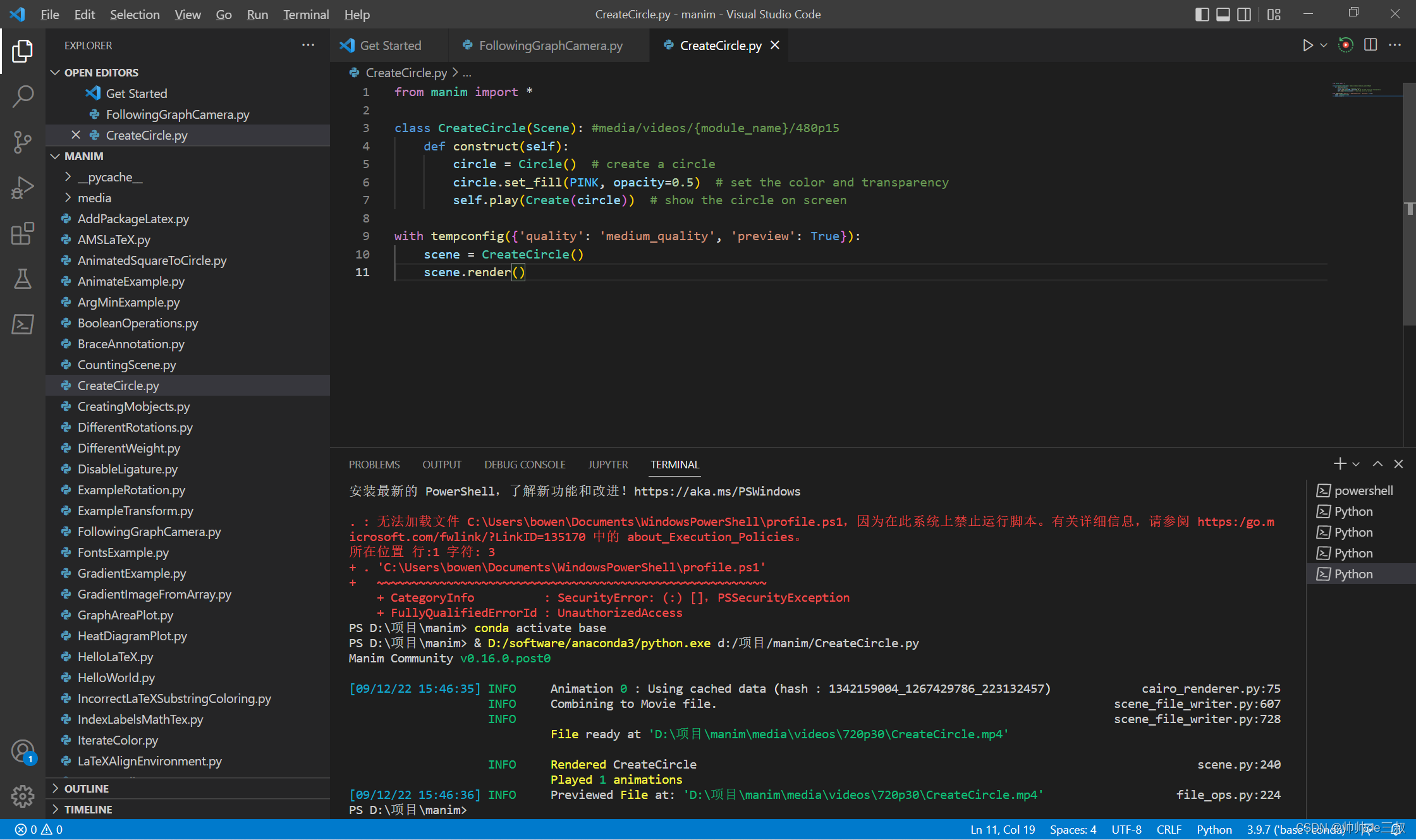The height and width of the screenshot is (840, 1416).
Task: Open the Help menu
Action: pyautogui.click(x=357, y=15)
